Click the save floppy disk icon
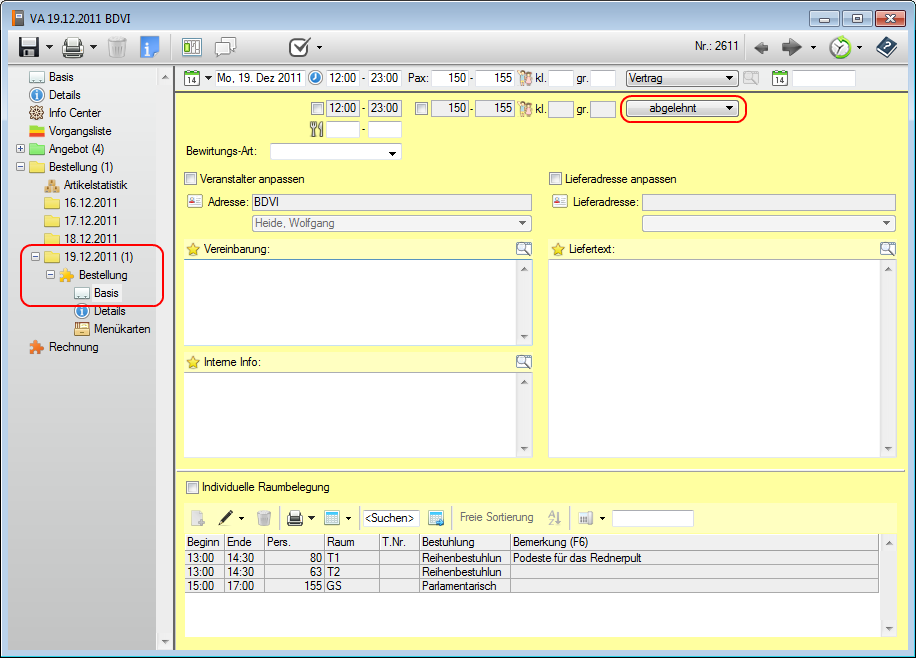The height and width of the screenshot is (658, 916). [x=28, y=47]
